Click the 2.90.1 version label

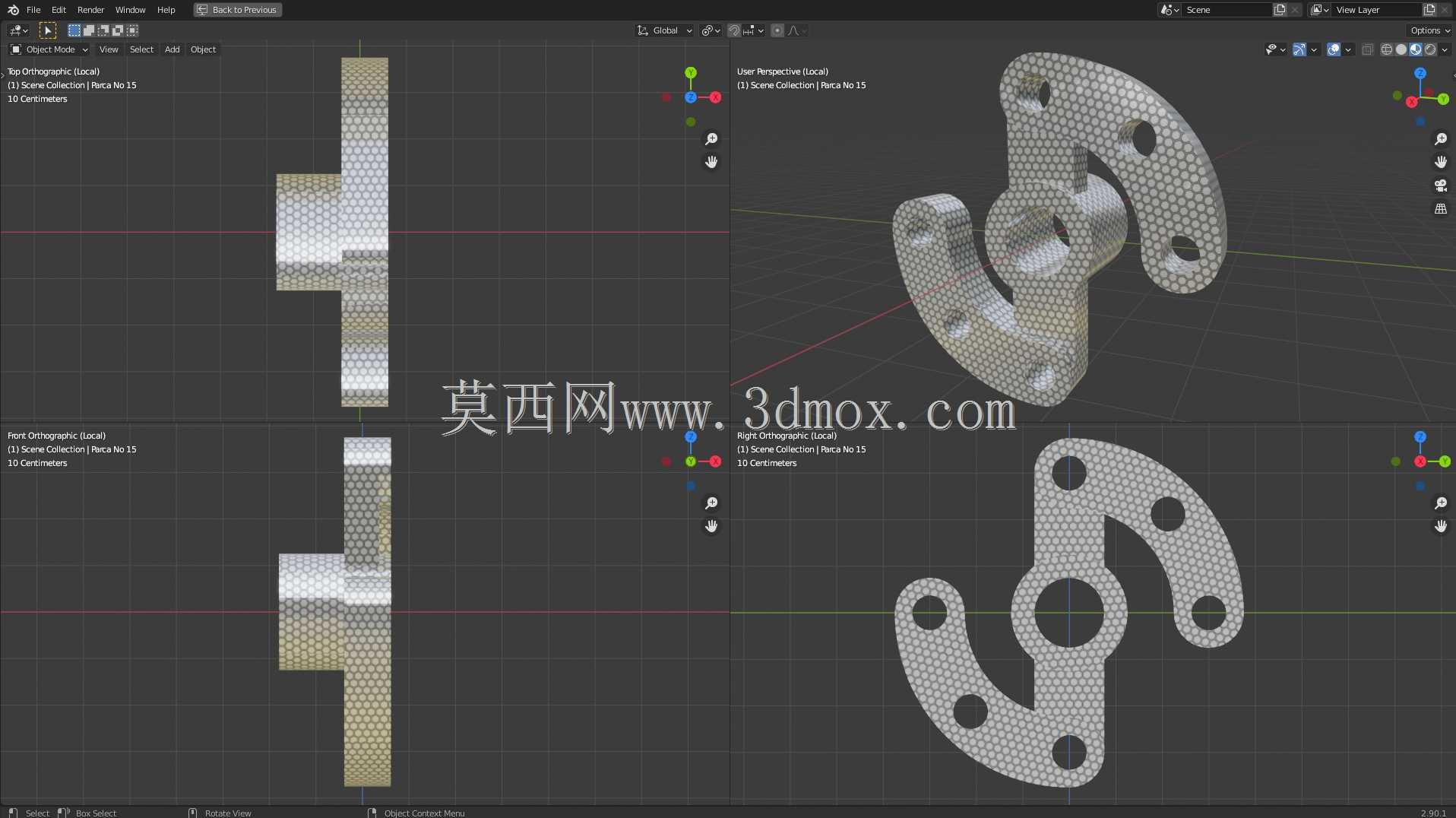(x=1433, y=813)
